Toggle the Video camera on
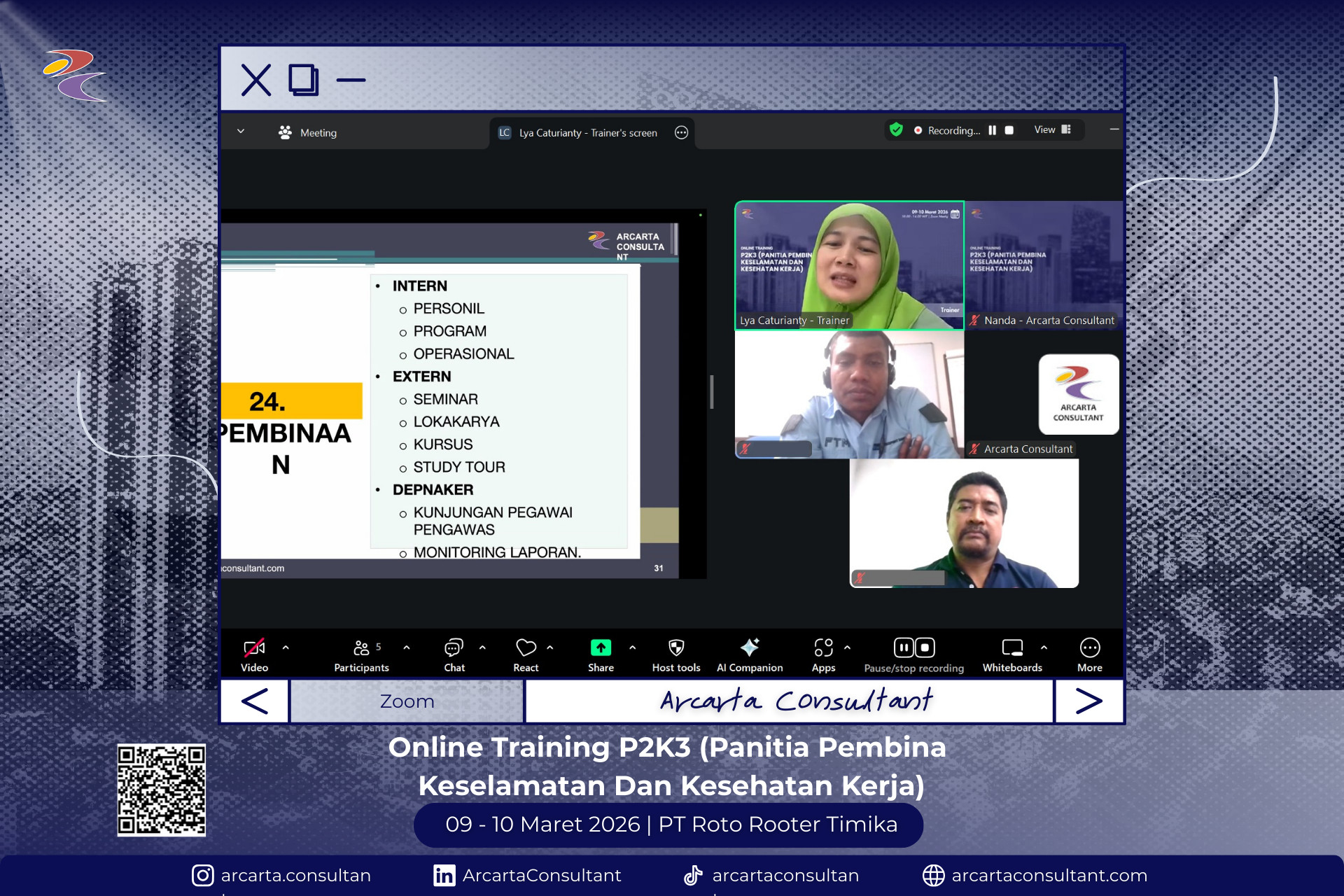The width and height of the screenshot is (1344, 896). pyautogui.click(x=254, y=648)
